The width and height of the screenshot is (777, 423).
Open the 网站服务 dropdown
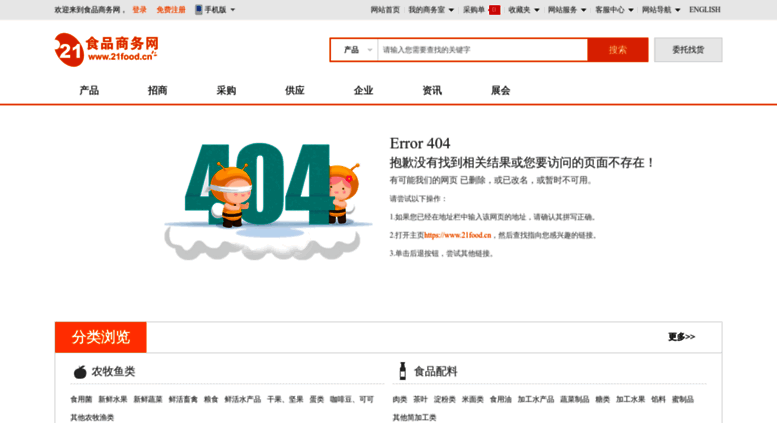click(567, 9)
